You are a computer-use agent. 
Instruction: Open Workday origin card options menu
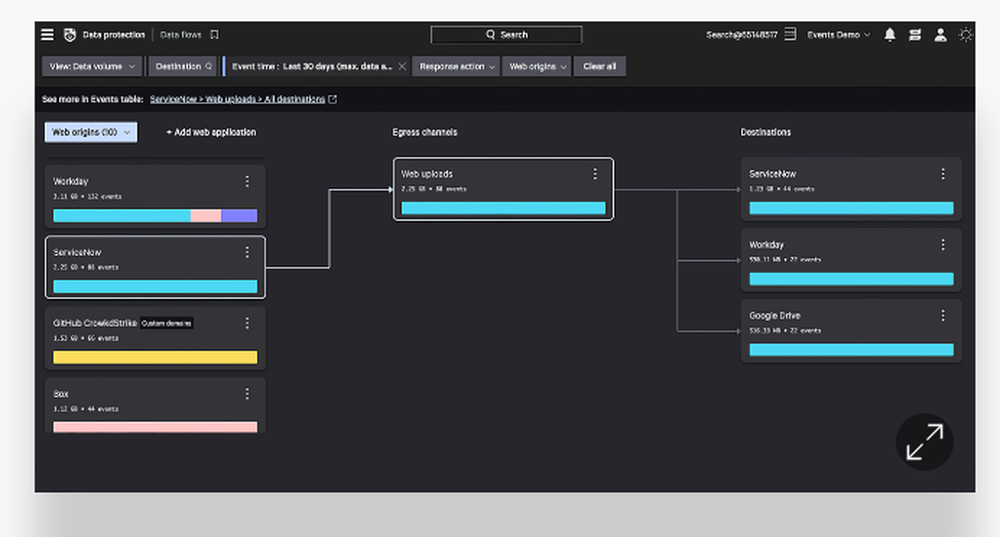click(247, 182)
